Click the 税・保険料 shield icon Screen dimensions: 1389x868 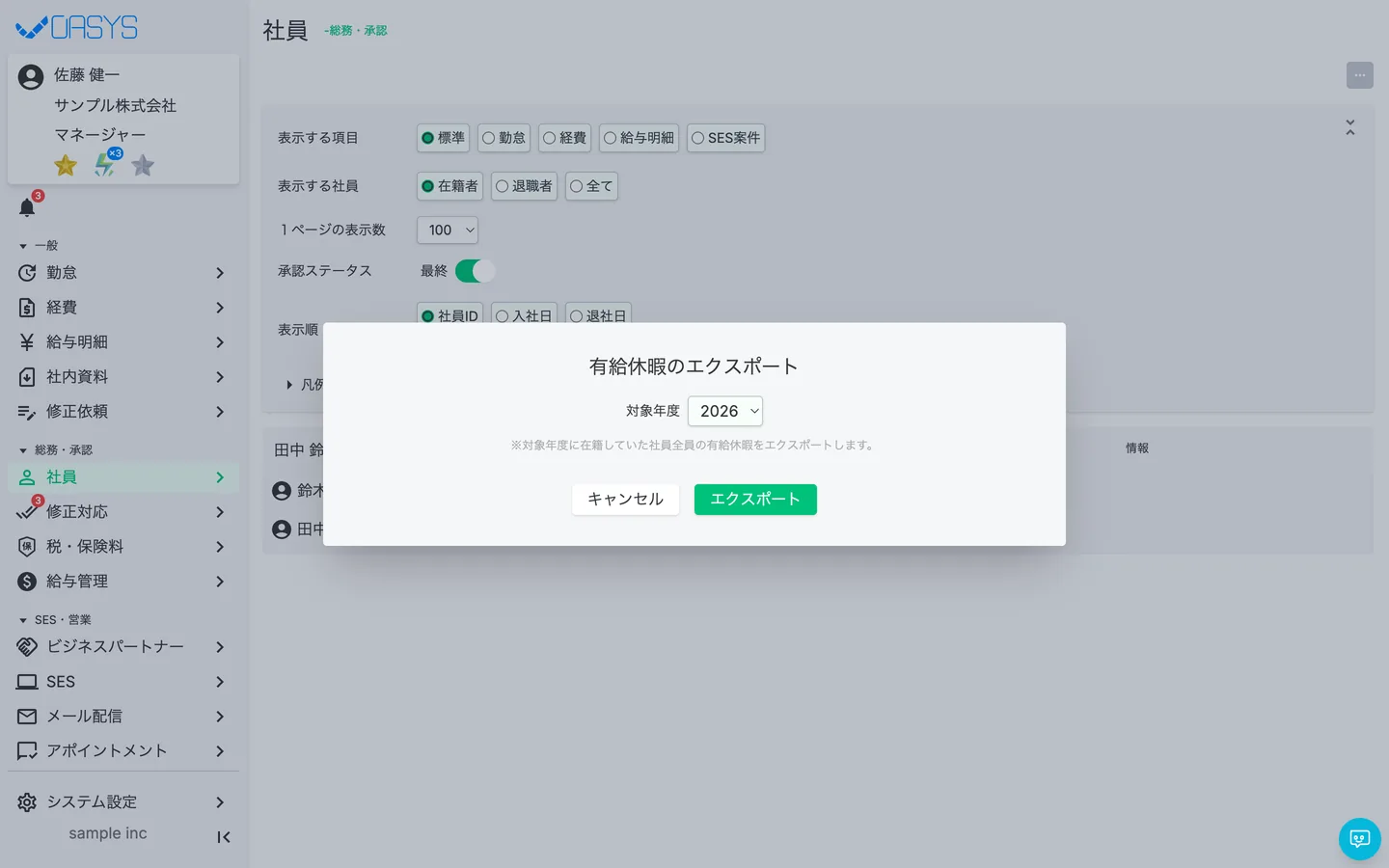click(27, 547)
